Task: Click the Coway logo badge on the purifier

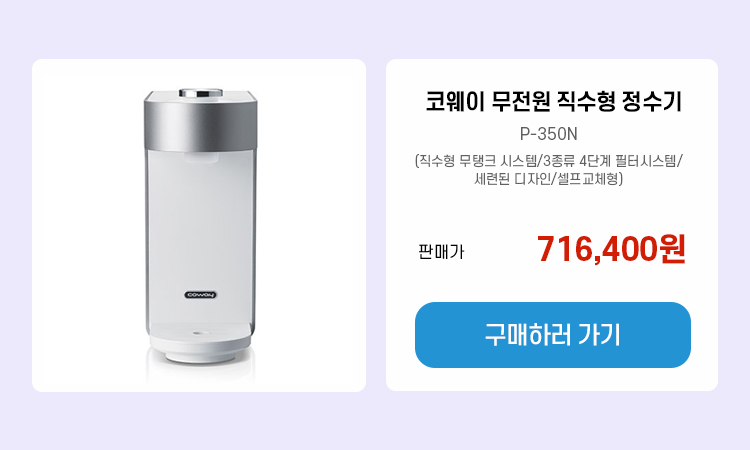Action: click(x=201, y=295)
